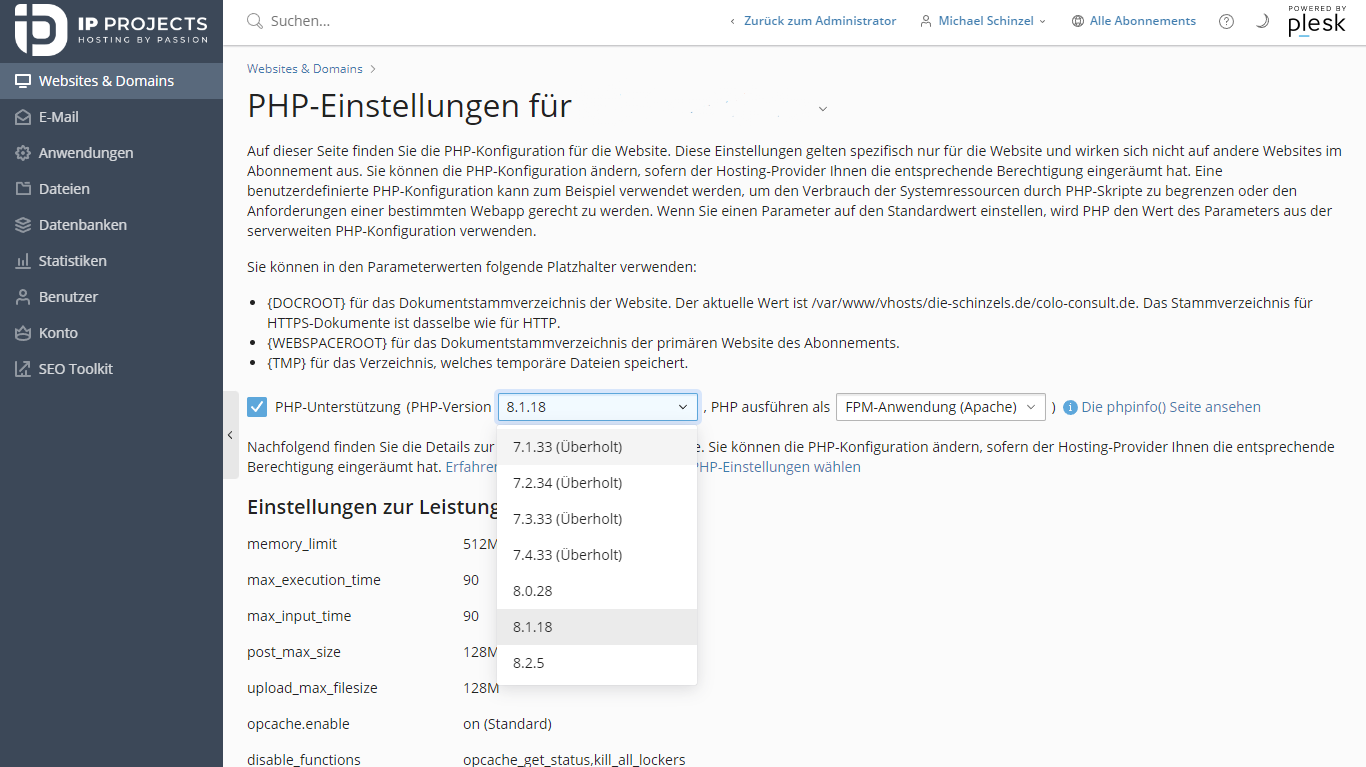Expand the Michael Schinzel account menu
Viewport: 1366px width, 767px height.
[982, 20]
